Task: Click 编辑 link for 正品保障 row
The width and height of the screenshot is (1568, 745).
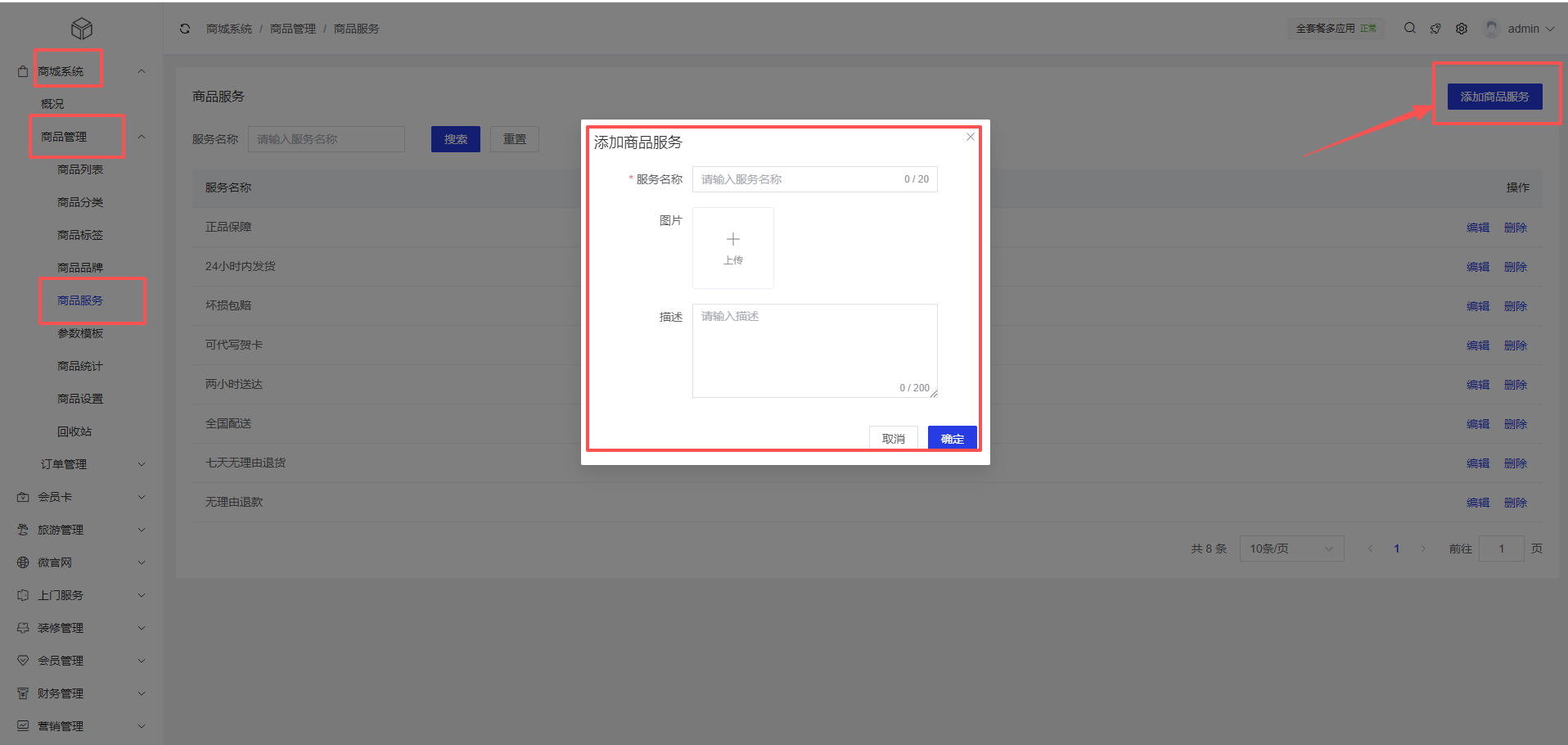Action: pyautogui.click(x=1477, y=228)
